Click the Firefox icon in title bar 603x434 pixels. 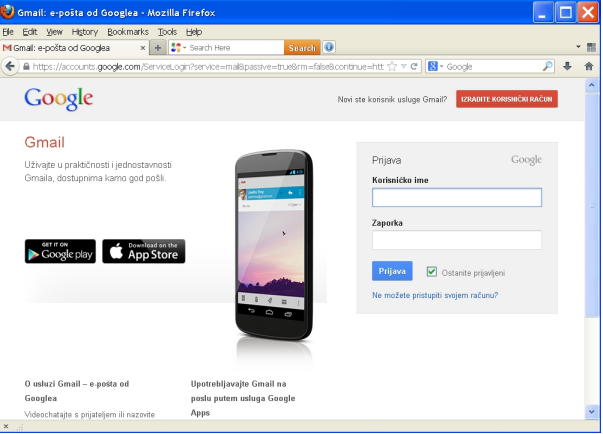7,12
